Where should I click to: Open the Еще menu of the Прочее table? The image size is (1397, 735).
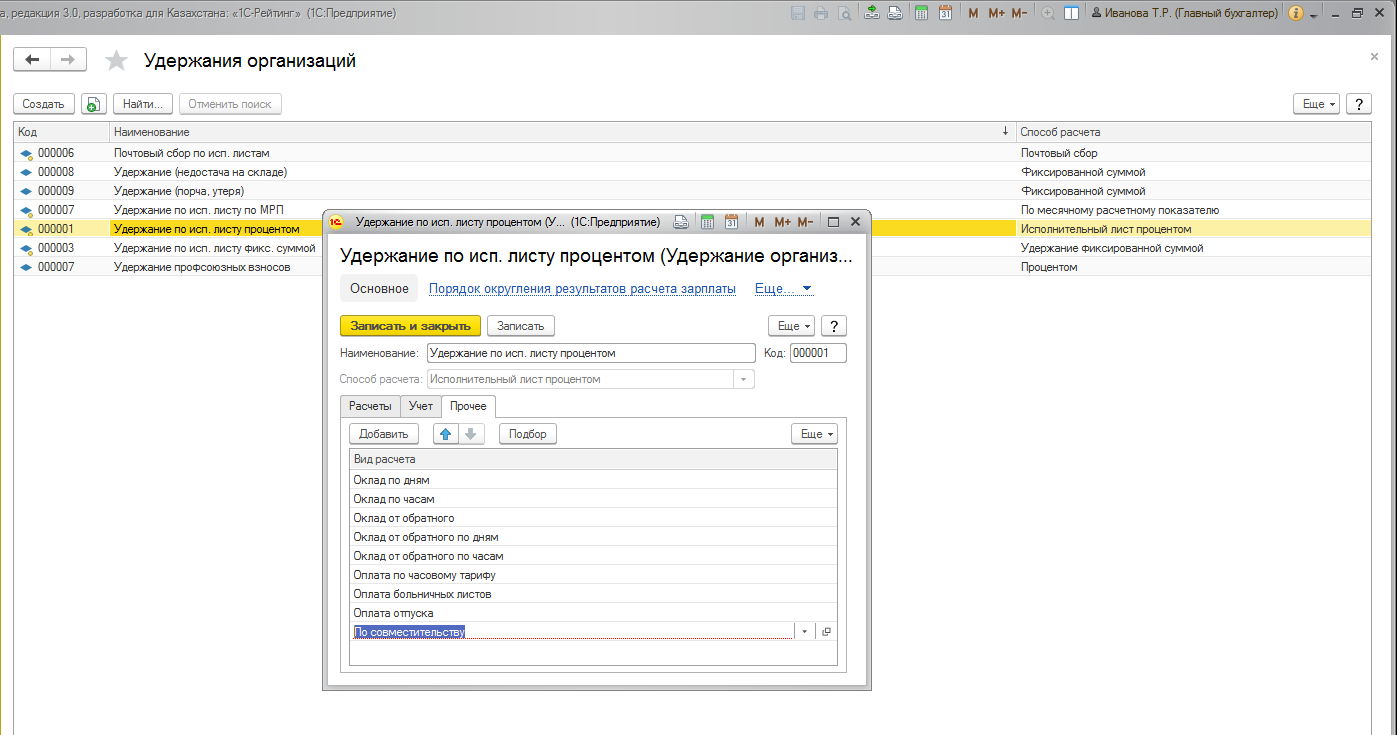coord(814,434)
